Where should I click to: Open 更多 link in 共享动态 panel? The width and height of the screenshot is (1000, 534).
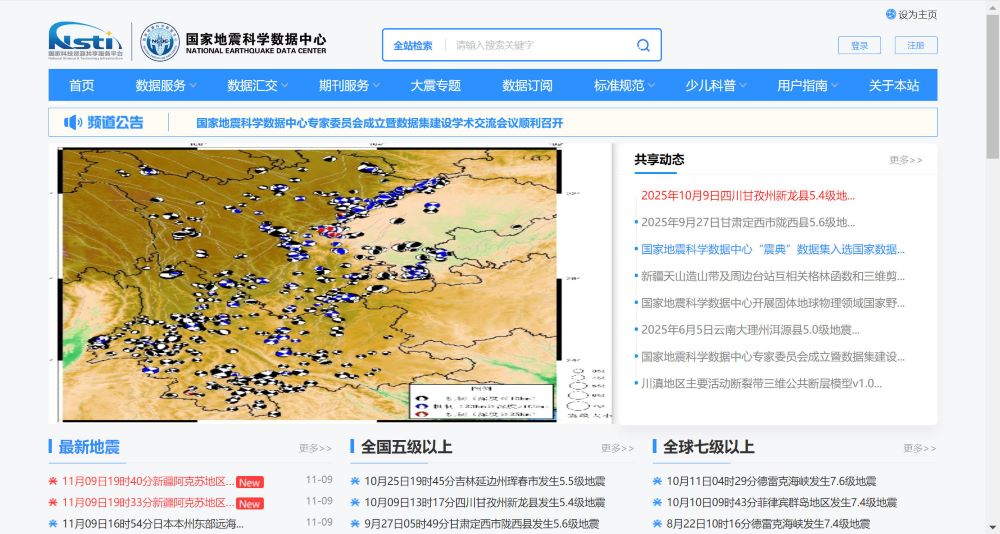(906, 160)
